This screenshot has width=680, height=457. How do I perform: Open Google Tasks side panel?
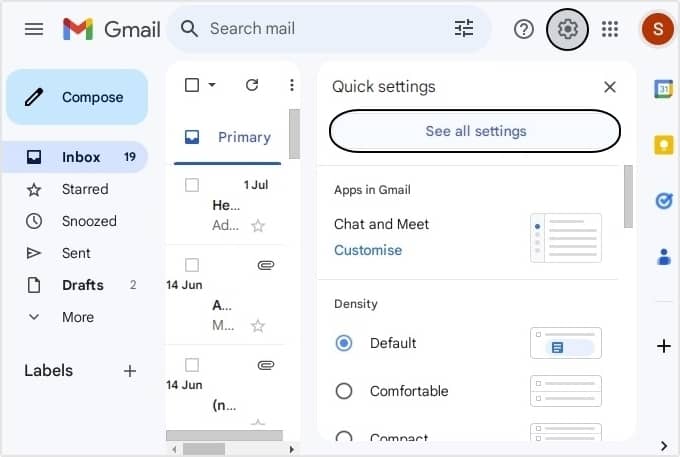[664, 201]
